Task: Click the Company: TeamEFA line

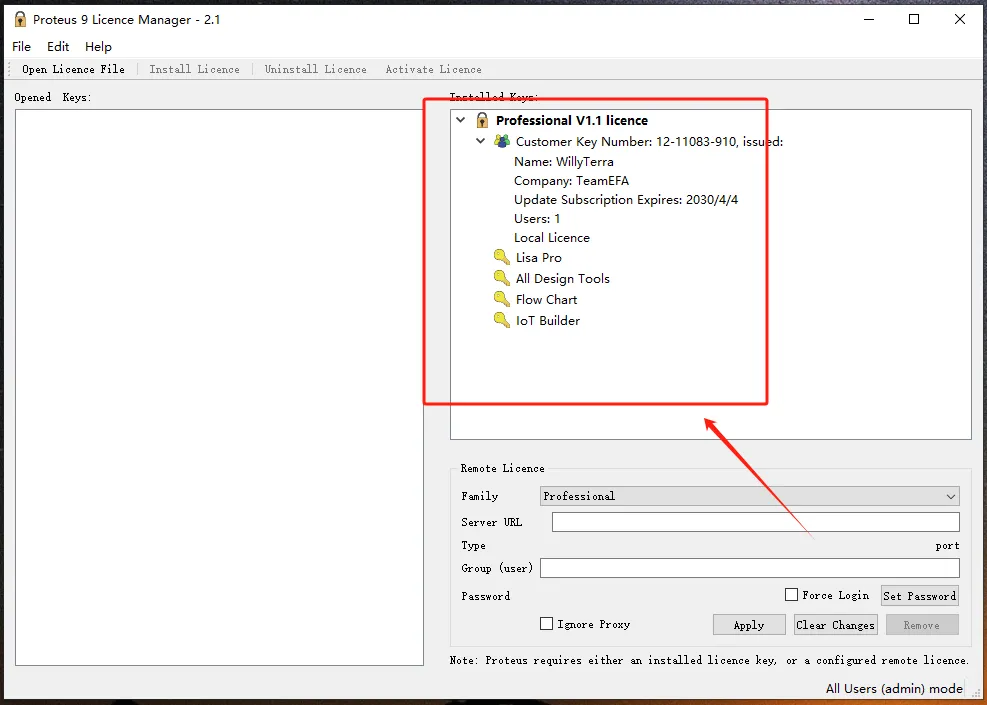Action: tap(571, 181)
